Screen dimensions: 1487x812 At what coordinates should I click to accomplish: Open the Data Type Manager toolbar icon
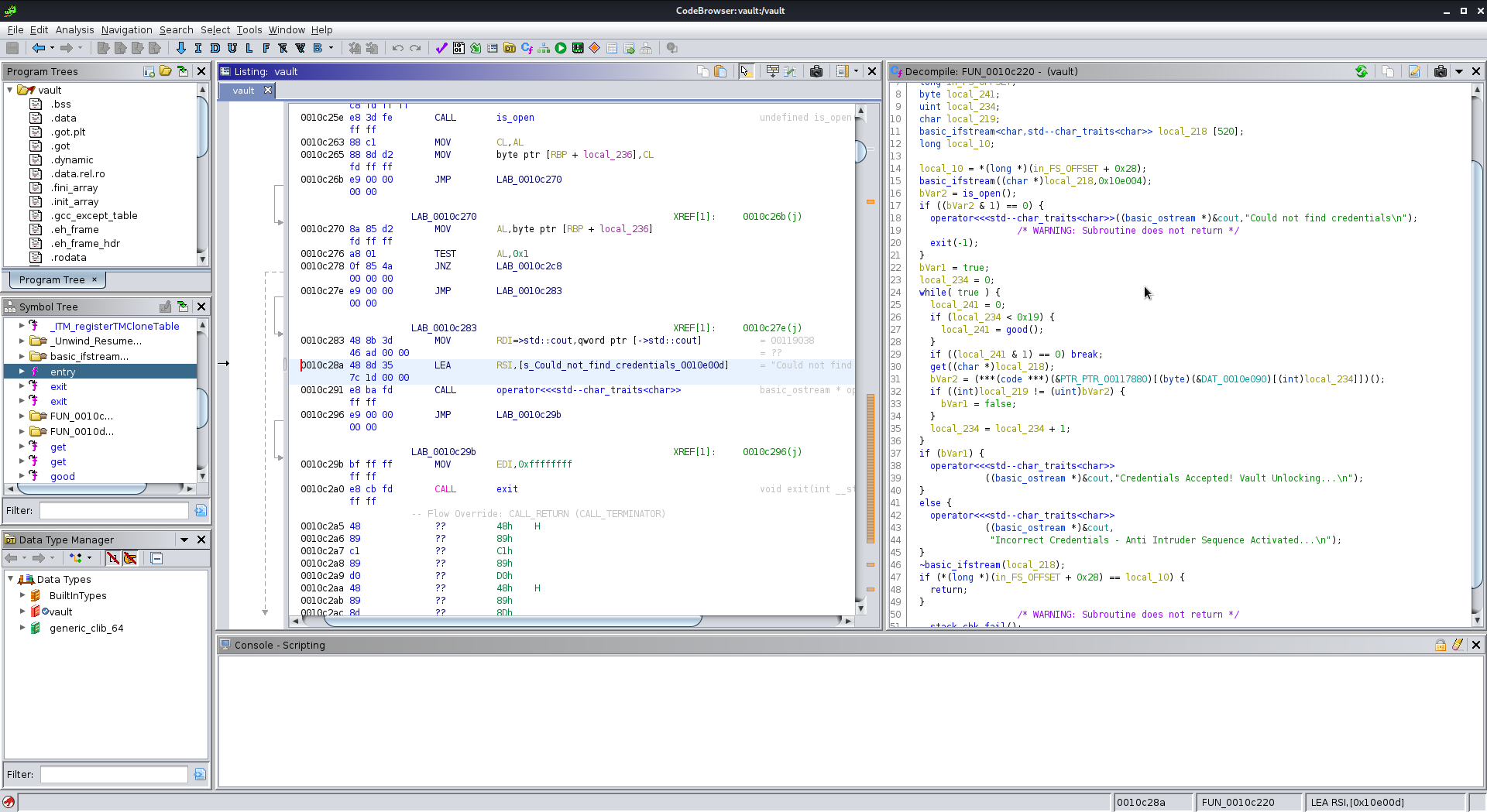[x=510, y=48]
